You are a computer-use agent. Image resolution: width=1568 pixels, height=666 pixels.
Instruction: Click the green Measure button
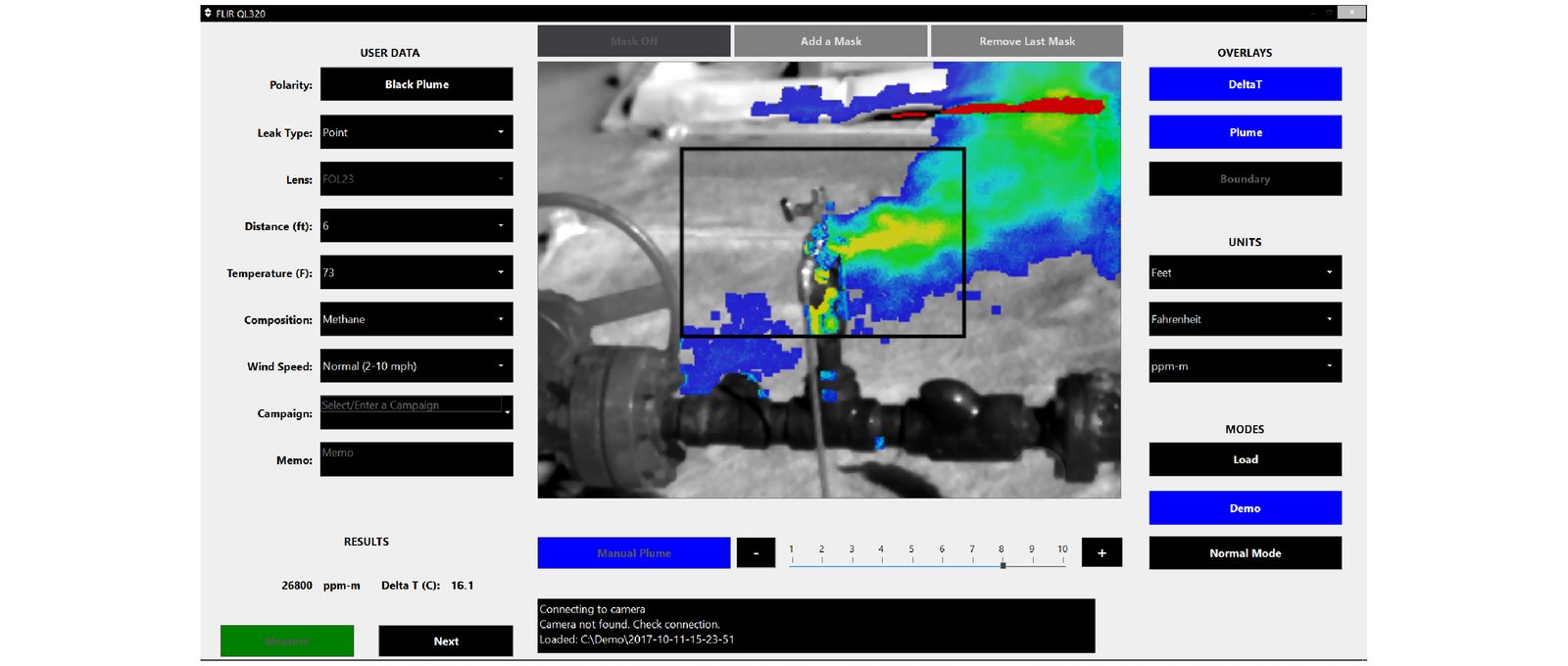287,641
